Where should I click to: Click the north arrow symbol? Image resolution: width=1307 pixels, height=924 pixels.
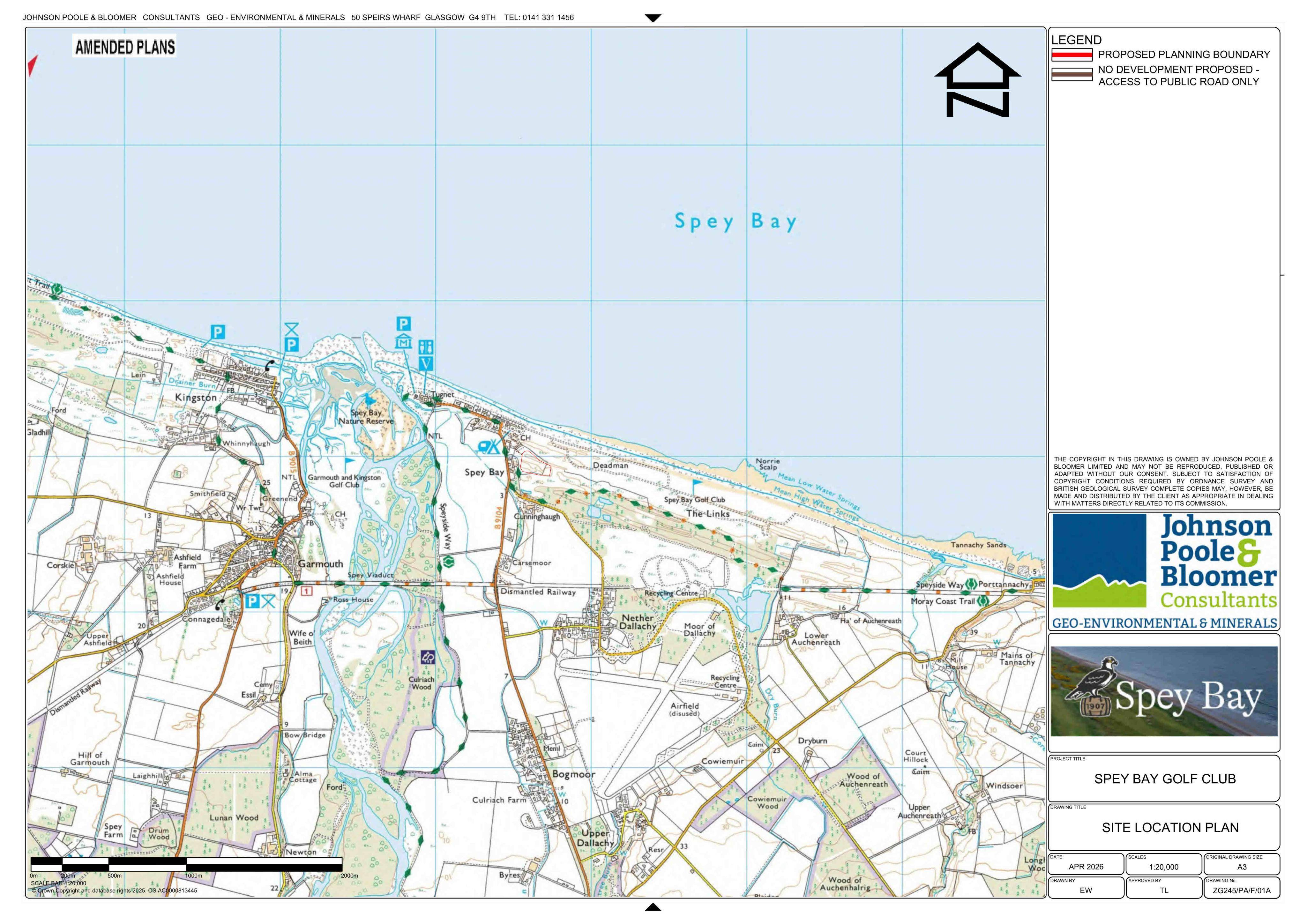point(977,80)
